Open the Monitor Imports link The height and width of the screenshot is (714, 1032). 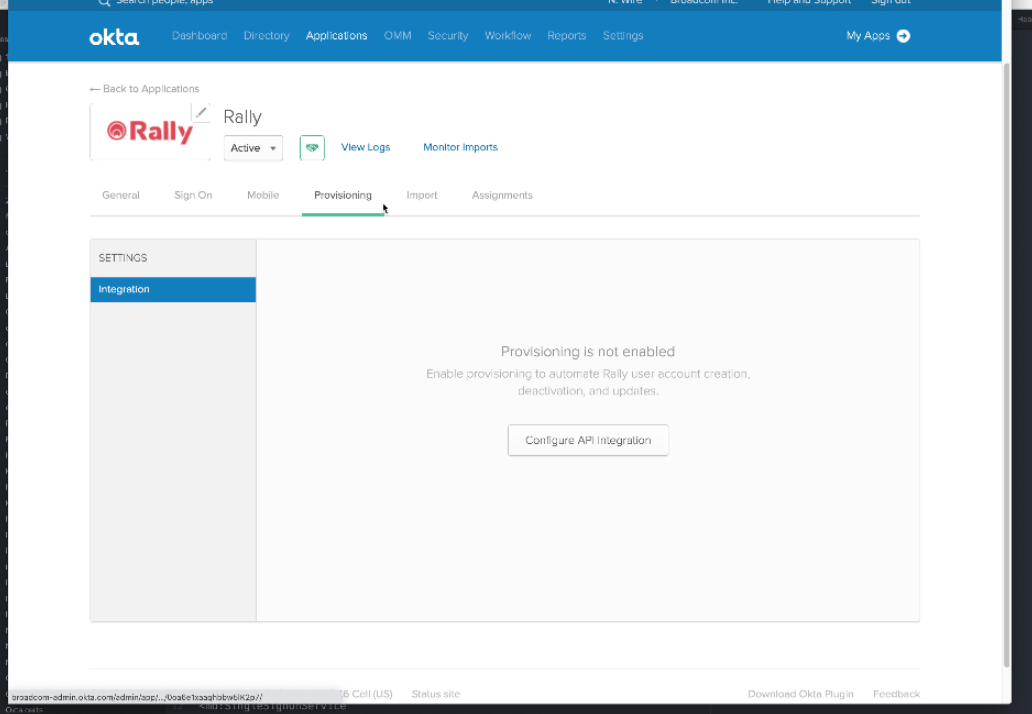460,147
